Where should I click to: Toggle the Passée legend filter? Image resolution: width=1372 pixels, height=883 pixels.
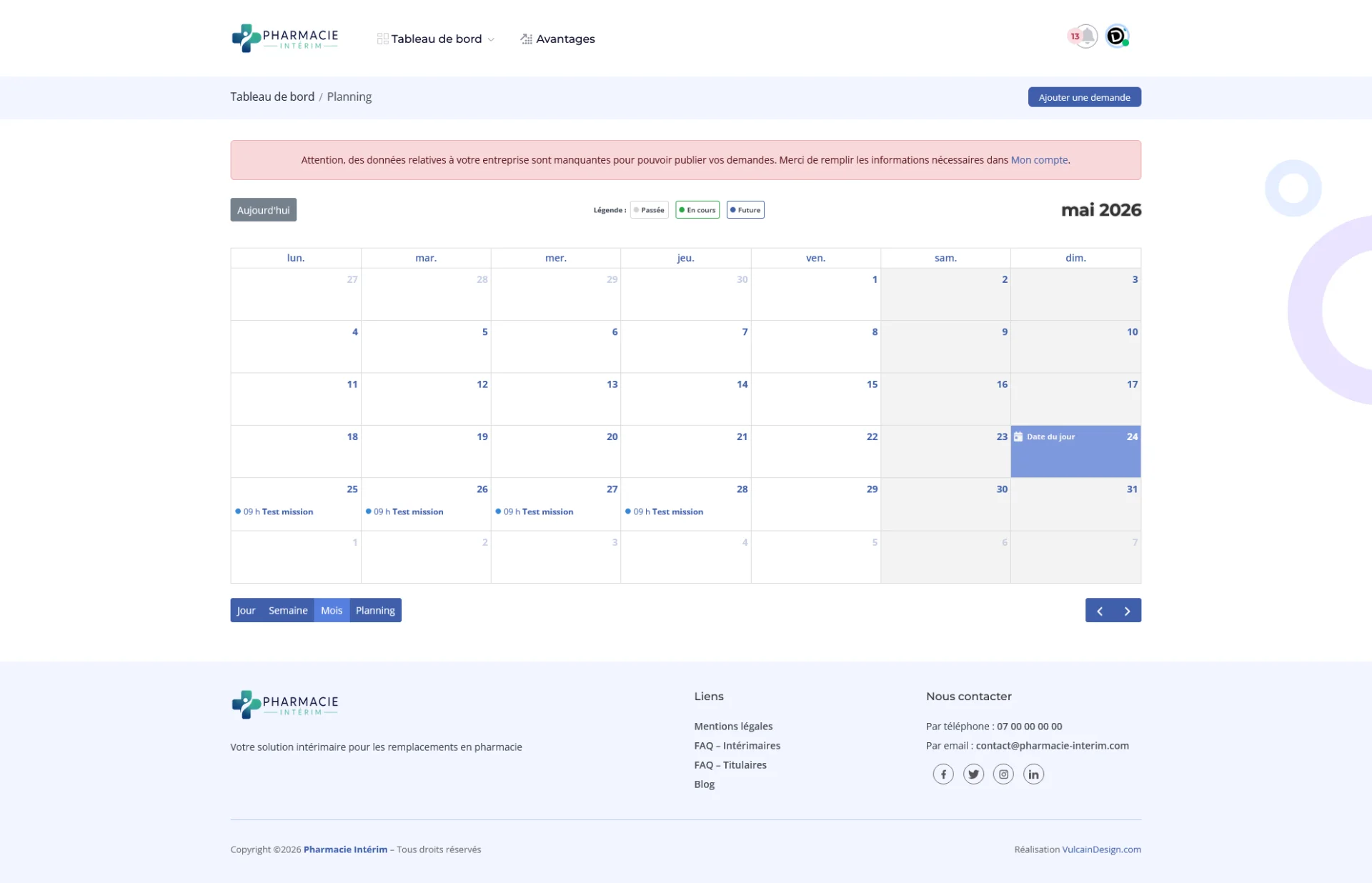coord(649,210)
